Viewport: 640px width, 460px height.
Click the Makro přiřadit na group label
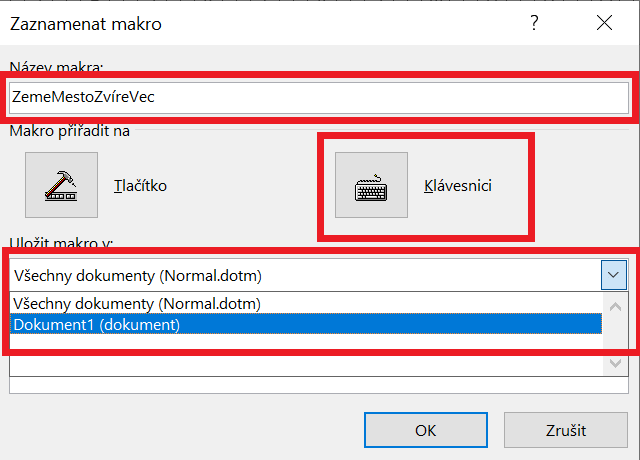[x=70, y=129]
